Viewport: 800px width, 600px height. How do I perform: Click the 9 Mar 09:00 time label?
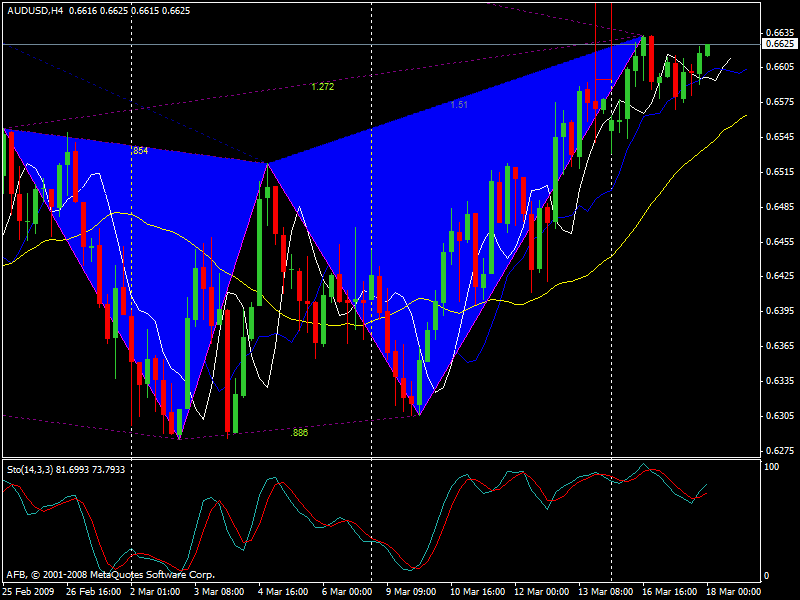413,591
